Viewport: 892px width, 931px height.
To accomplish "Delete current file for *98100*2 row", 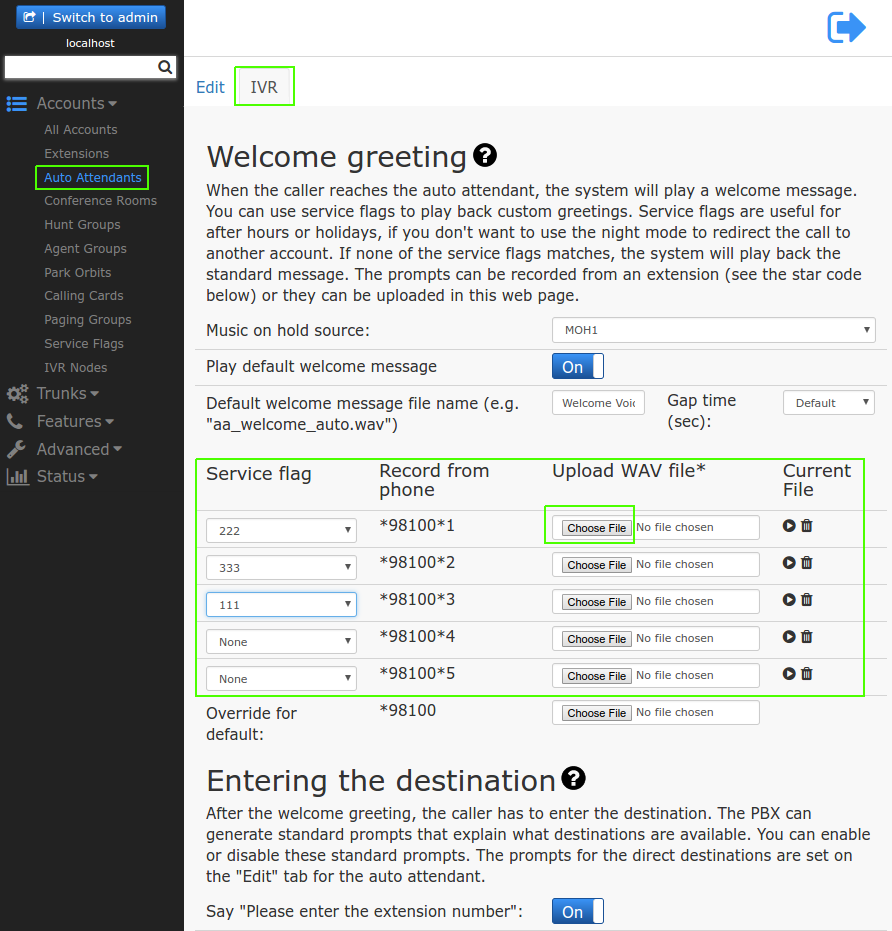I will pyautogui.click(x=807, y=563).
